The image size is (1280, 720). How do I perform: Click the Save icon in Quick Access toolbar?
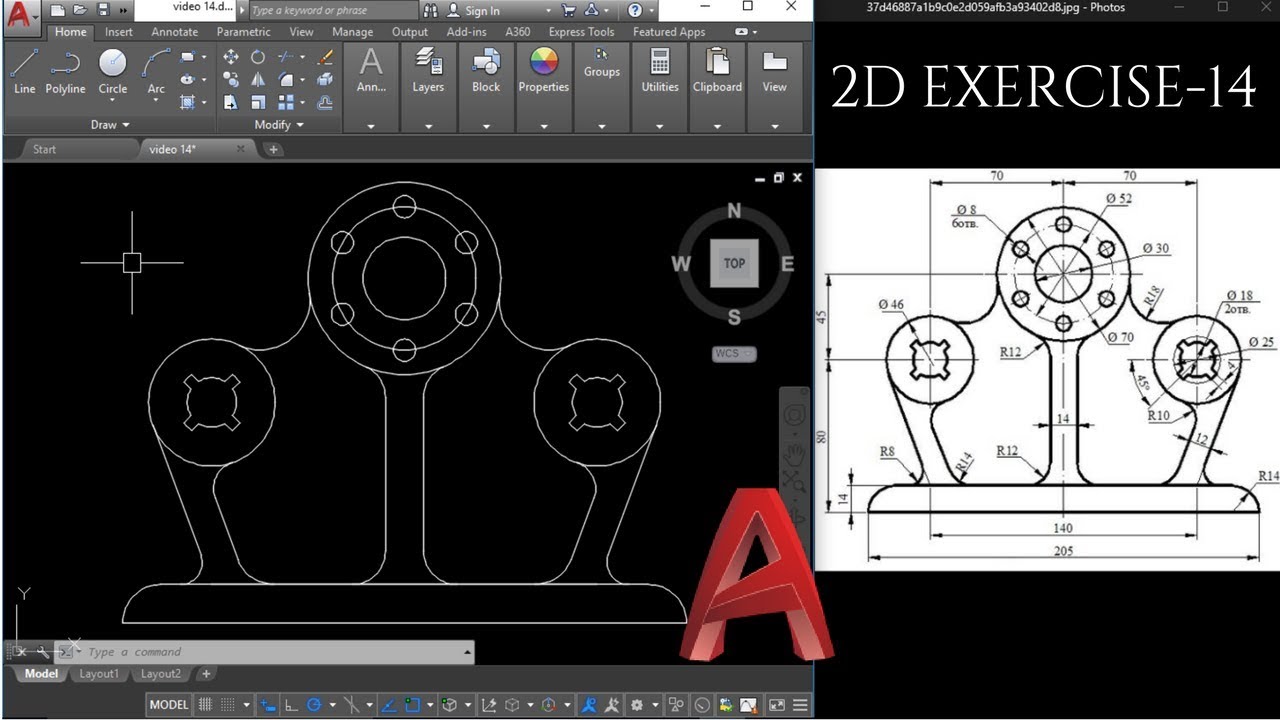[102, 10]
